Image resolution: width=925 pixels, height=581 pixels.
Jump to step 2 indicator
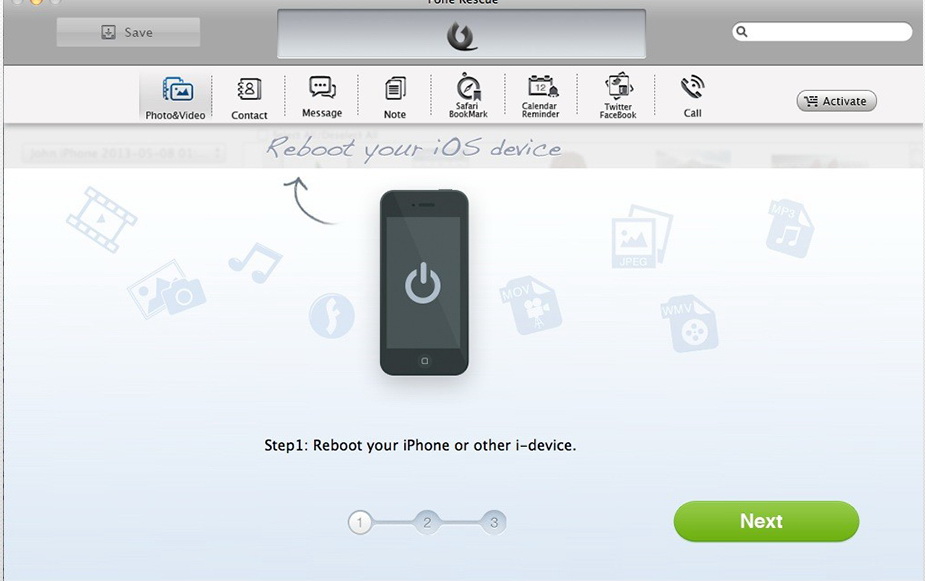click(427, 522)
